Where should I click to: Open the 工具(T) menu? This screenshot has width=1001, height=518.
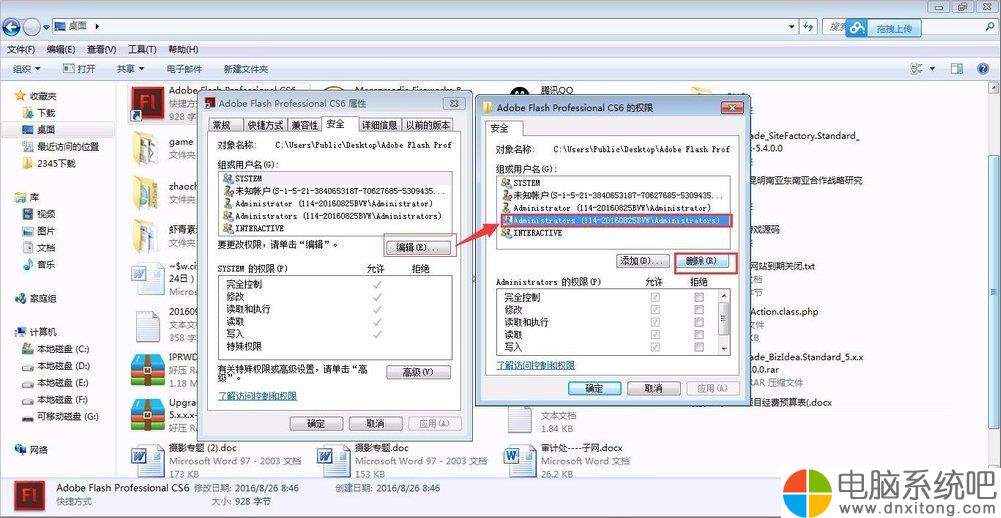[x=142, y=49]
